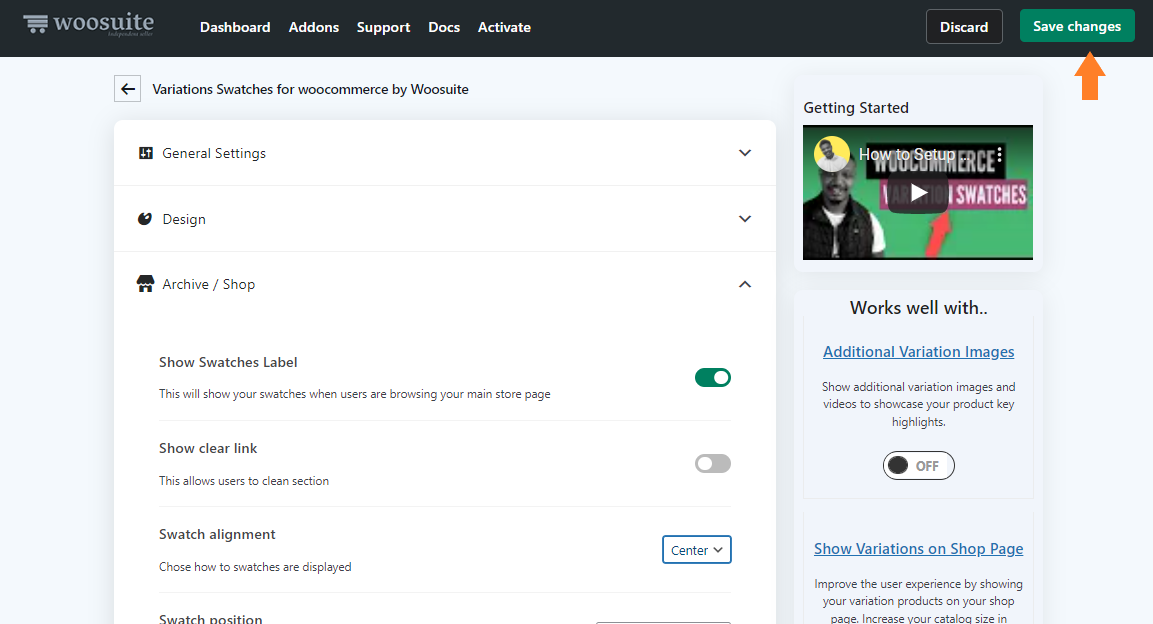This screenshot has width=1153, height=624.
Task: Click the page title Variations Swatches text
Action: (310, 89)
